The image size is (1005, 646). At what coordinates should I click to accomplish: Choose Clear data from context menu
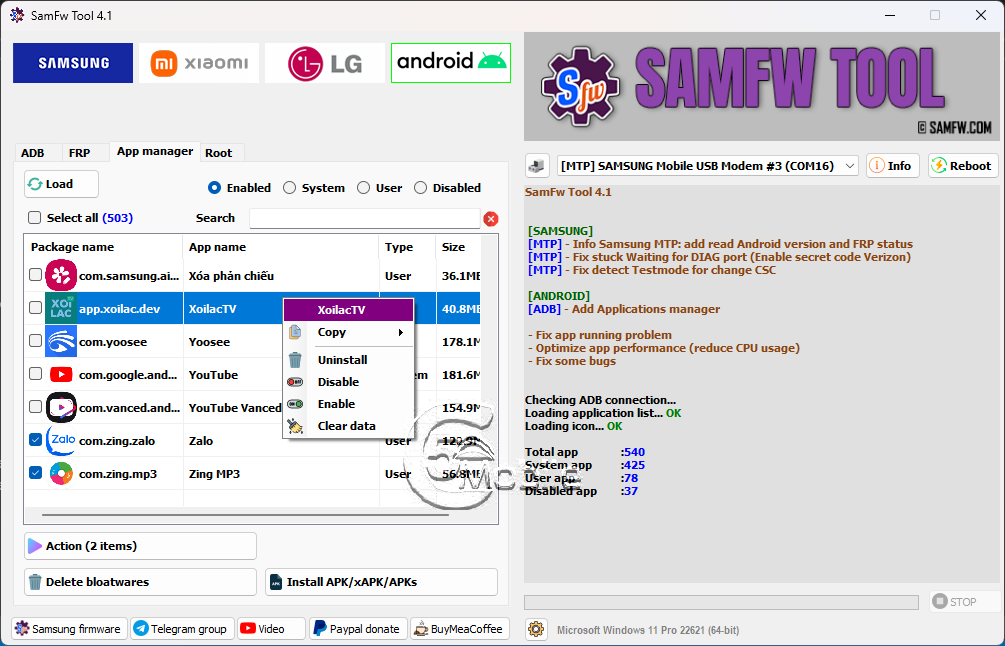[x=348, y=426]
